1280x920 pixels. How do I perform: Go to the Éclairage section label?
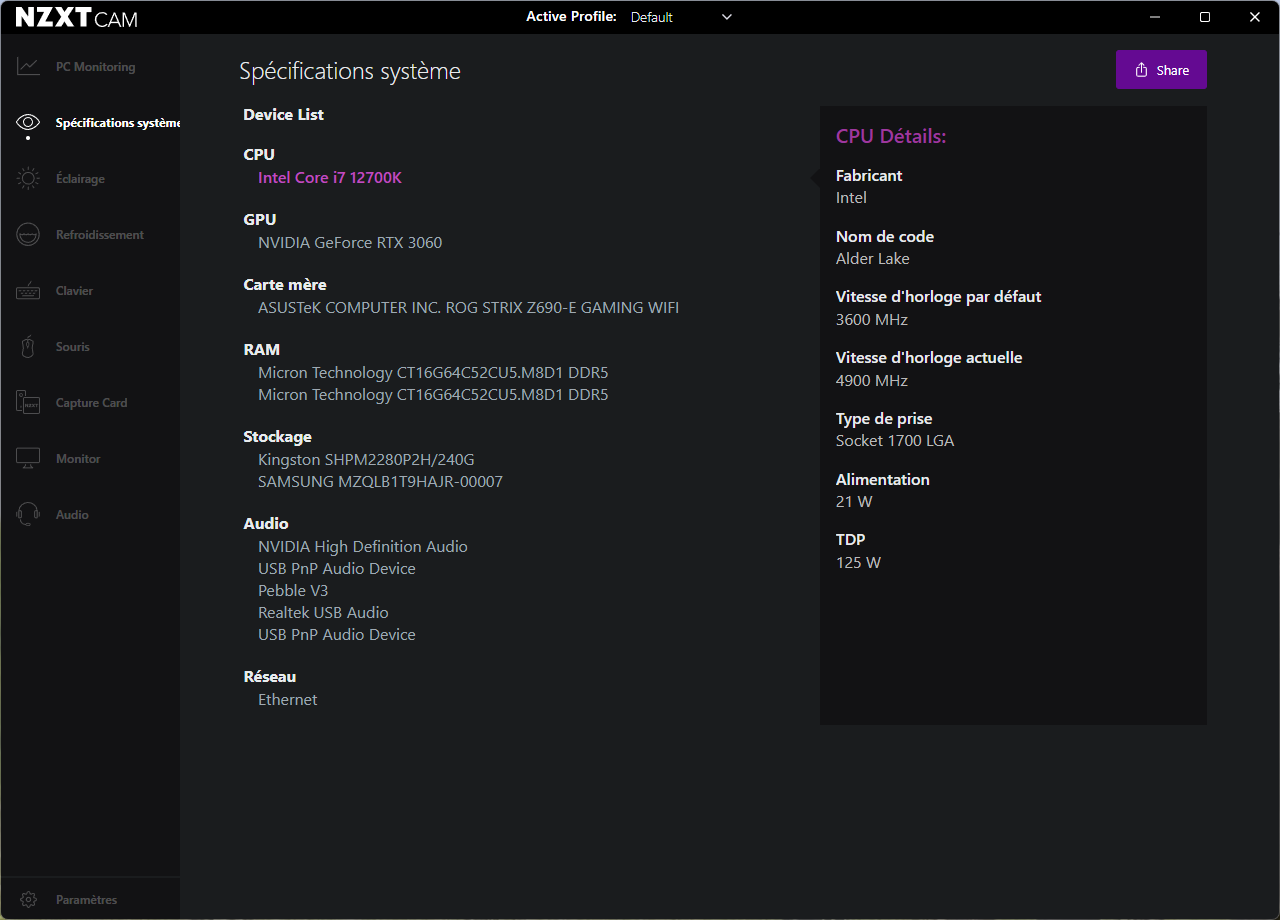click(80, 179)
